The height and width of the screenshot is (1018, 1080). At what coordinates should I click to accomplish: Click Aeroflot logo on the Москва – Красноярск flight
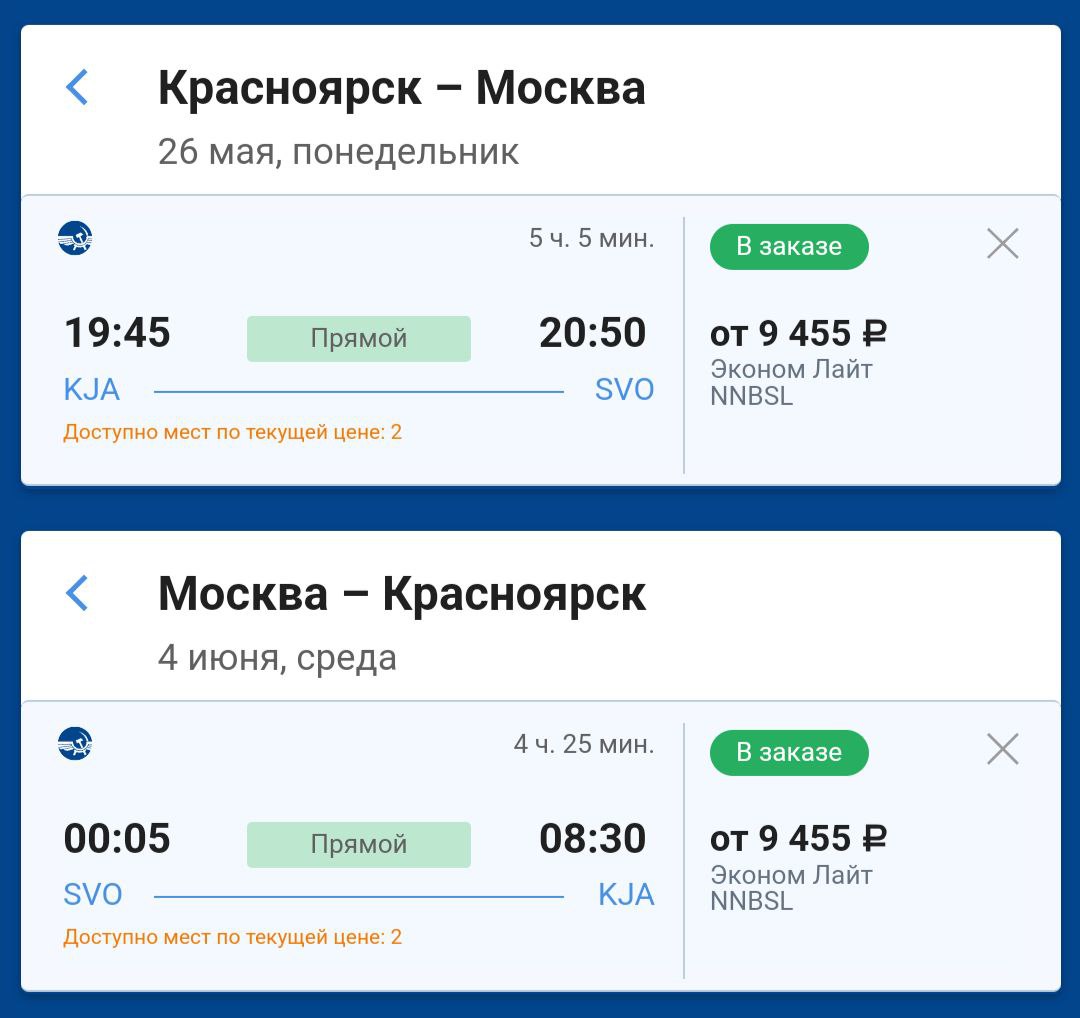pos(75,744)
